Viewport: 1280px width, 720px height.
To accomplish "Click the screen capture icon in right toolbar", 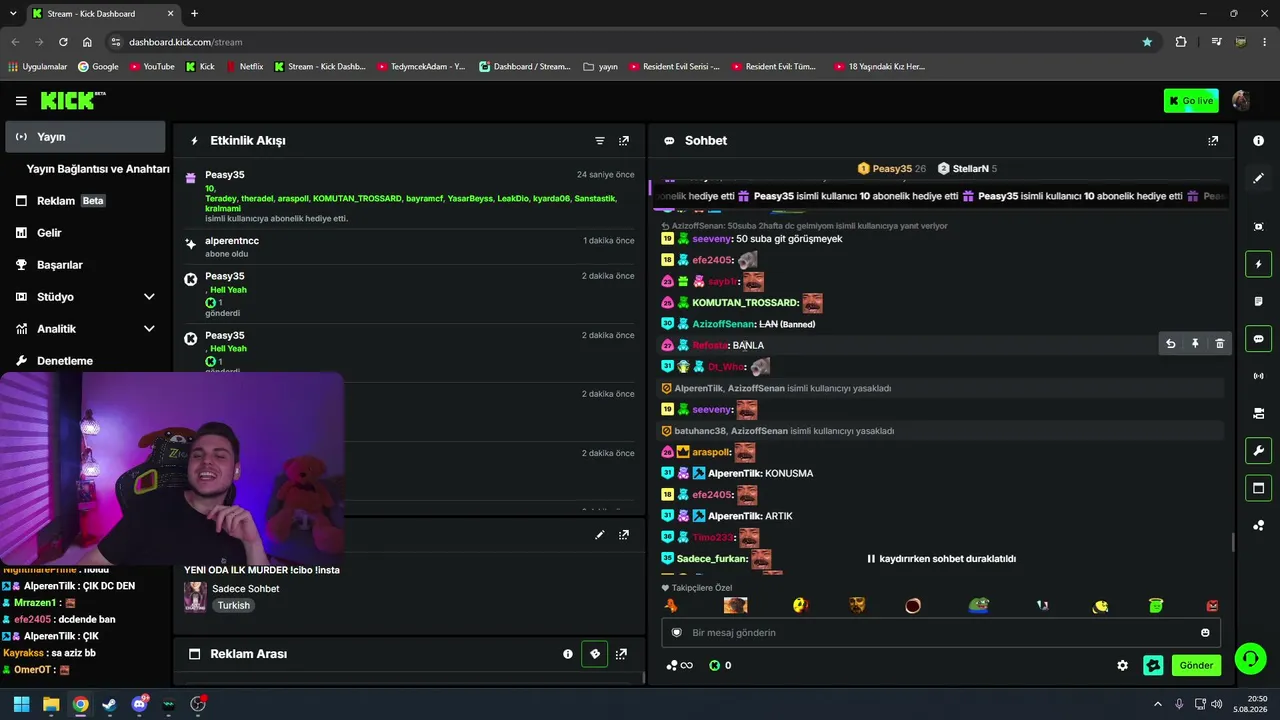I will [x=1258, y=227].
